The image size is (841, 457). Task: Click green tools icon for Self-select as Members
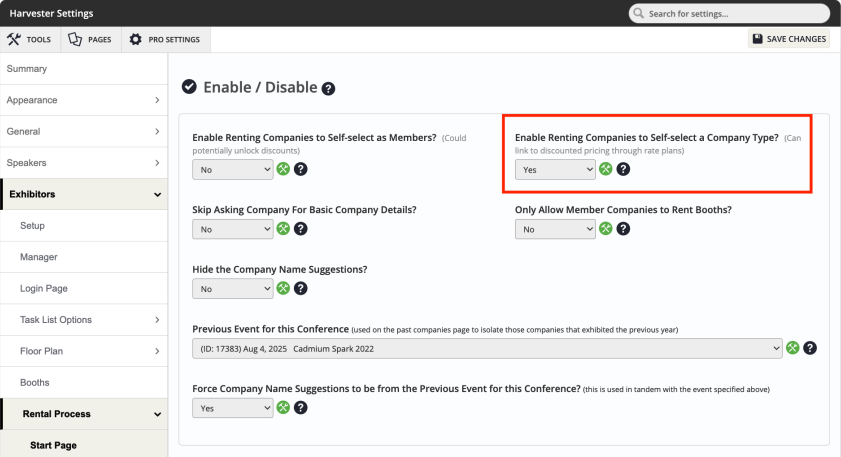coord(283,169)
